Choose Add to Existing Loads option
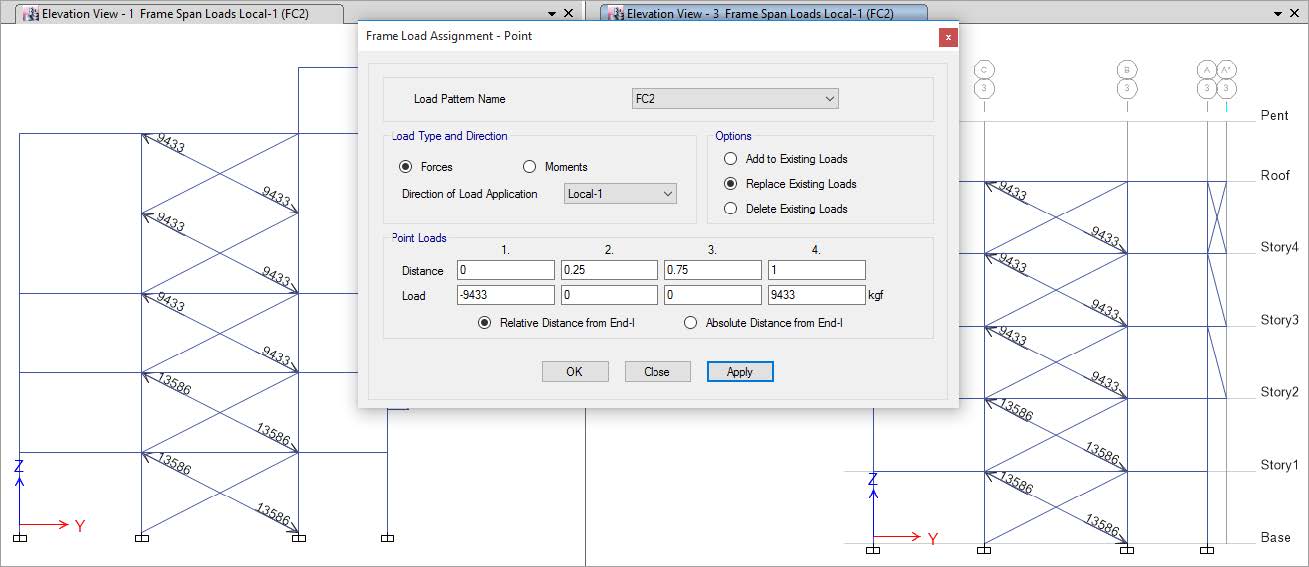 click(x=731, y=159)
